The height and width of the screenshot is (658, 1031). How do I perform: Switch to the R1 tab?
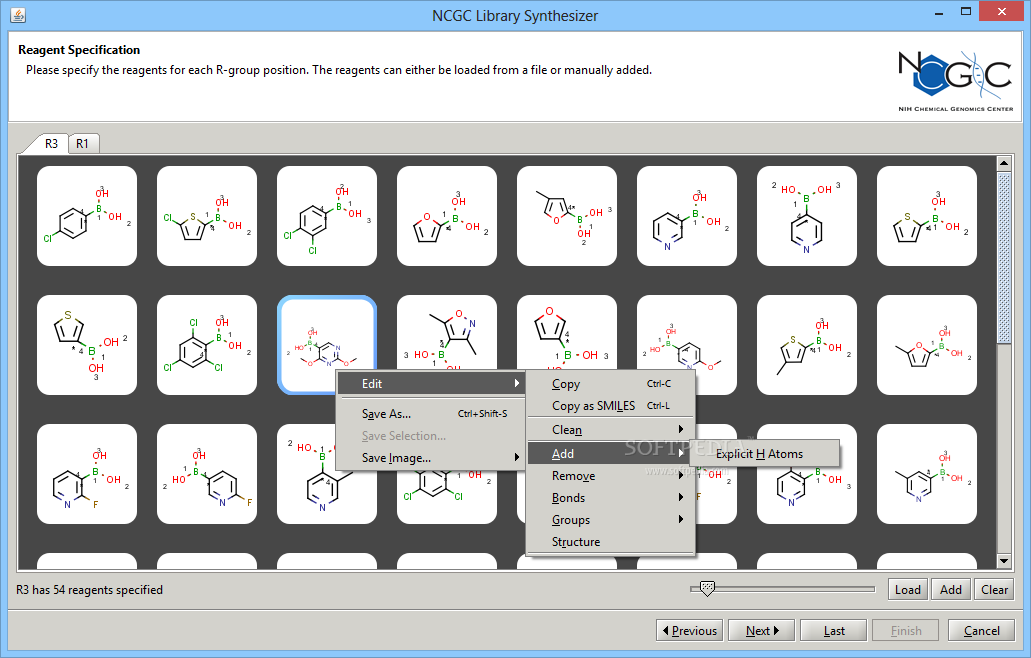point(83,143)
